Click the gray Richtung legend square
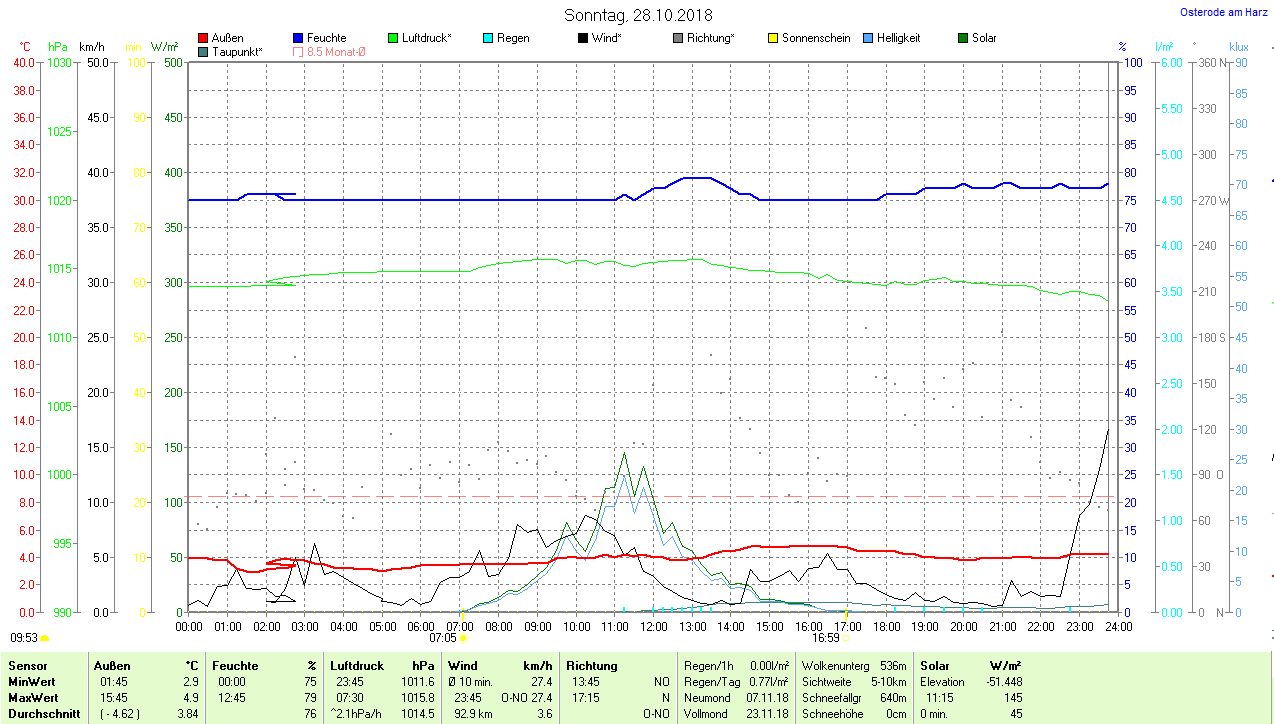This screenshot has height=724, width=1274. [x=678, y=38]
